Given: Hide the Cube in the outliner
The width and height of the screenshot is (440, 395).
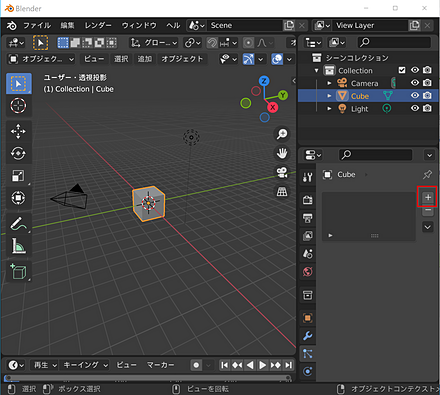Looking at the screenshot, I should click(x=415, y=96).
